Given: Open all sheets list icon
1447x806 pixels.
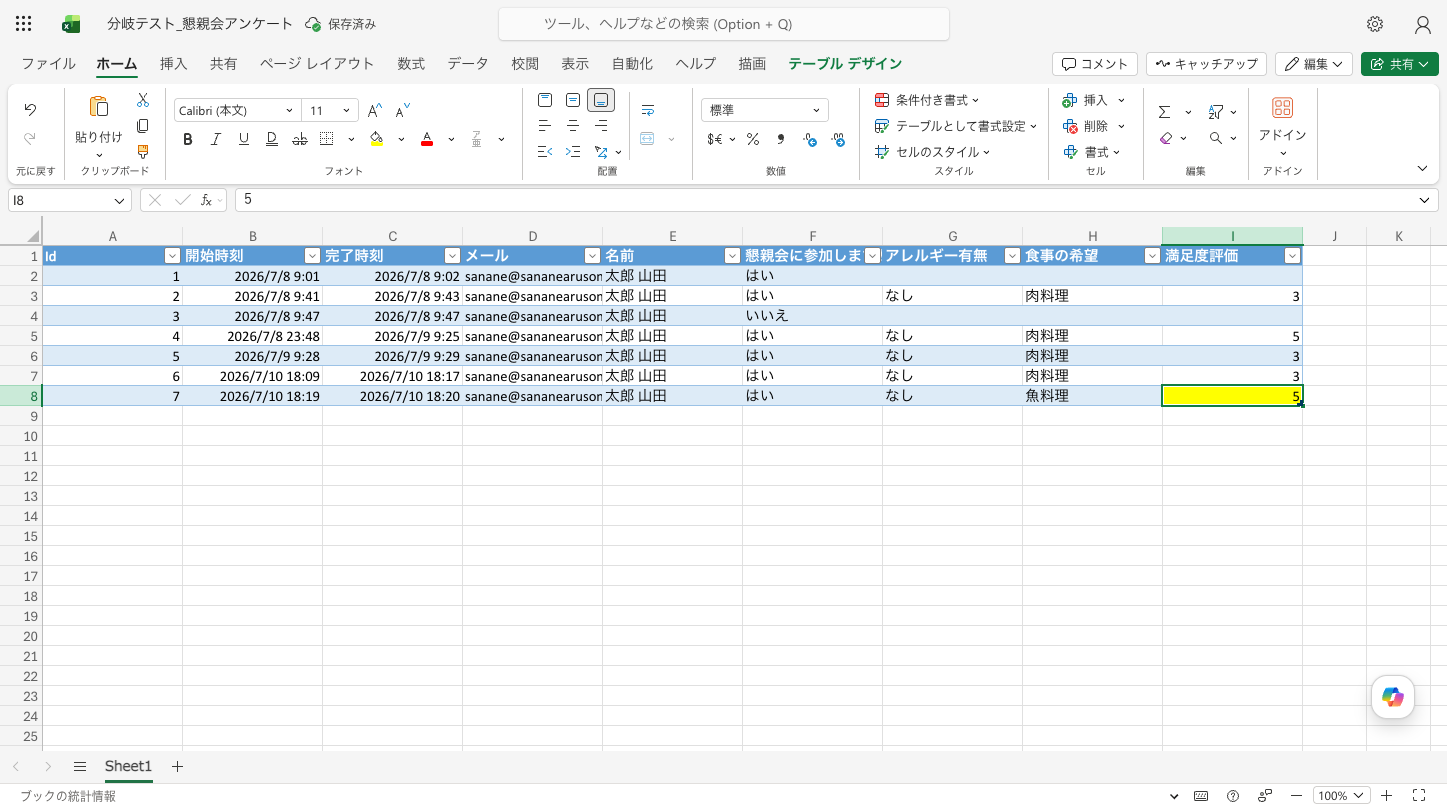Looking at the screenshot, I should coord(80,767).
